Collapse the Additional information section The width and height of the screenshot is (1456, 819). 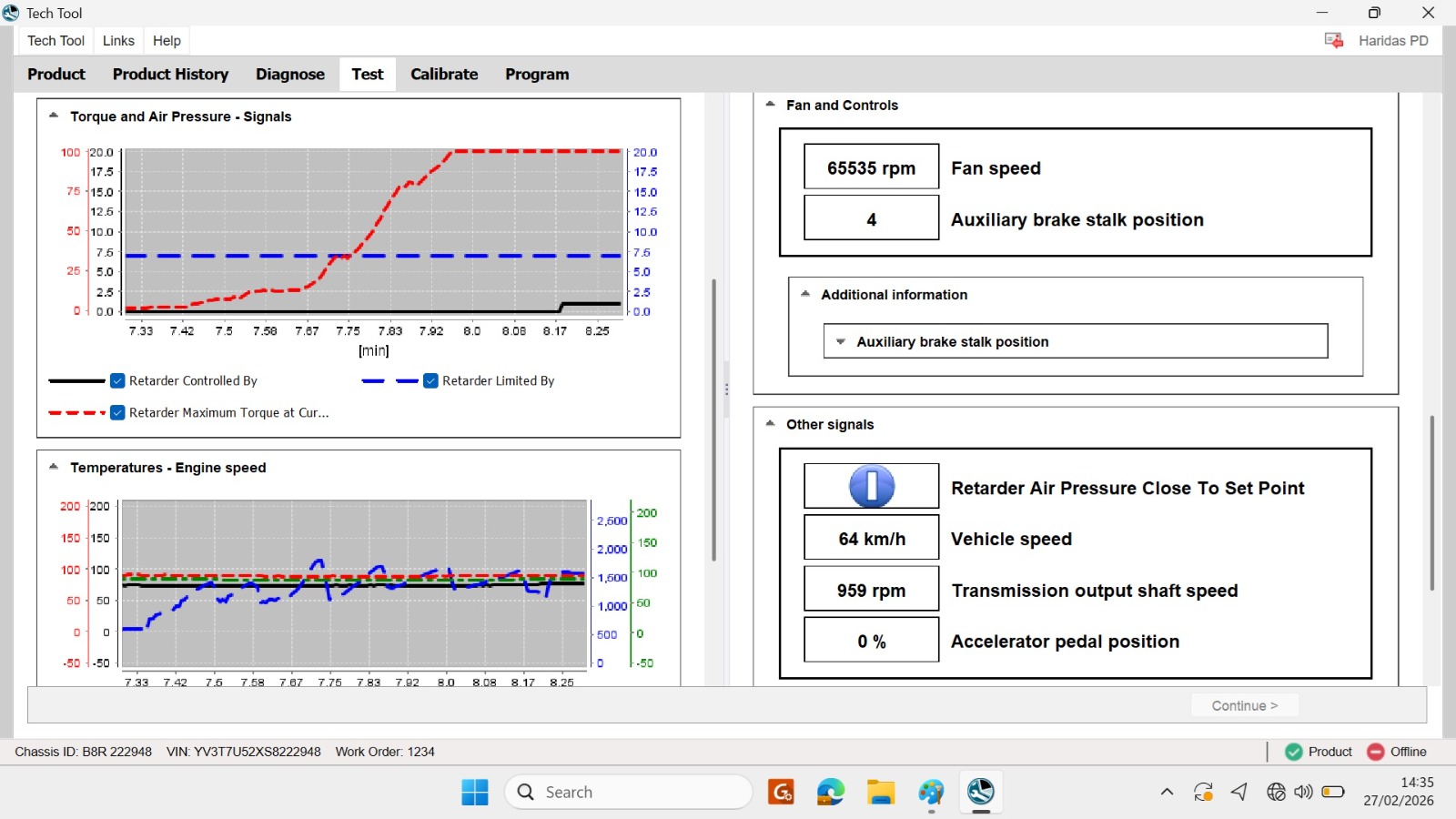[x=805, y=294]
